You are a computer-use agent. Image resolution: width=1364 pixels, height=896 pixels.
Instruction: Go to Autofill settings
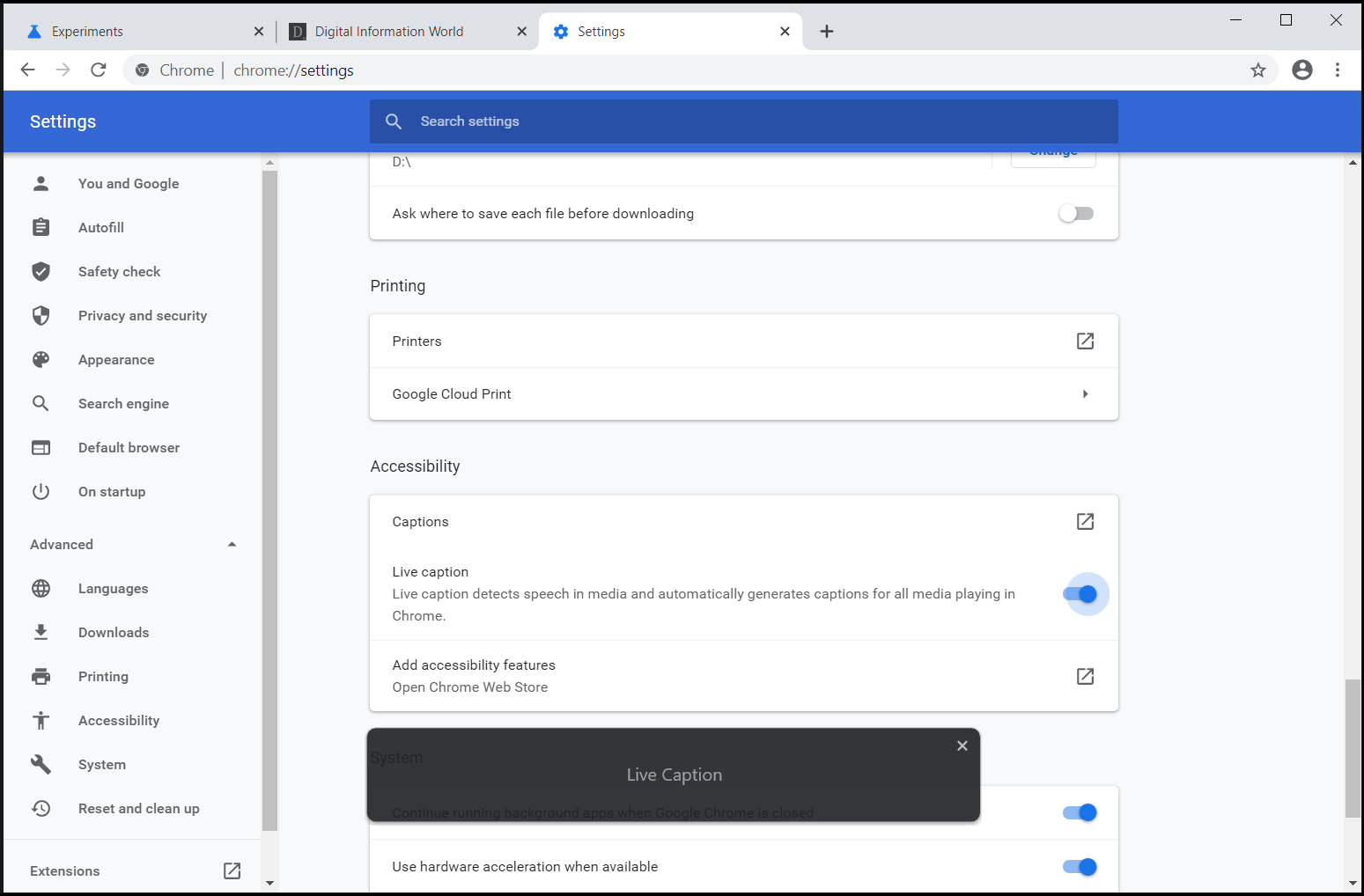pos(101,227)
